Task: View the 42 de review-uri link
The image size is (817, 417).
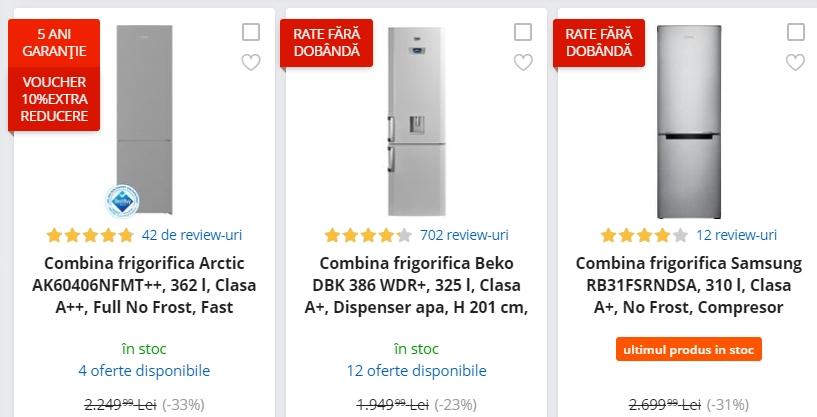Action: tap(191, 235)
